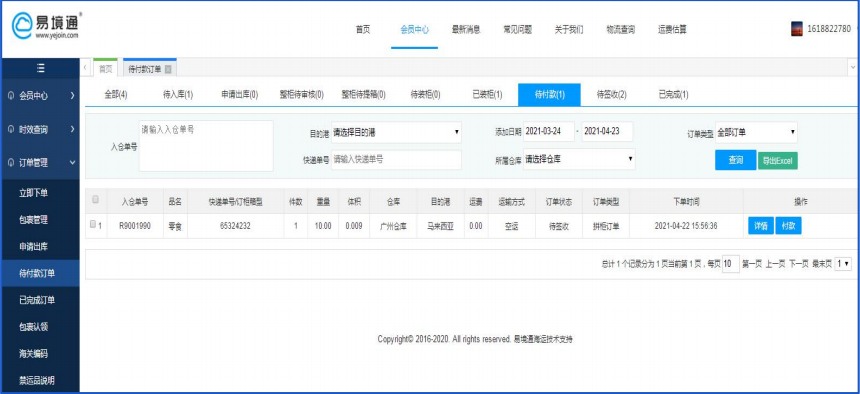The width and height of the screenshot is (860, 394).
Task: Click the 易境通 cloud logo
Action: pyautogui.click(x=22, y=26)
